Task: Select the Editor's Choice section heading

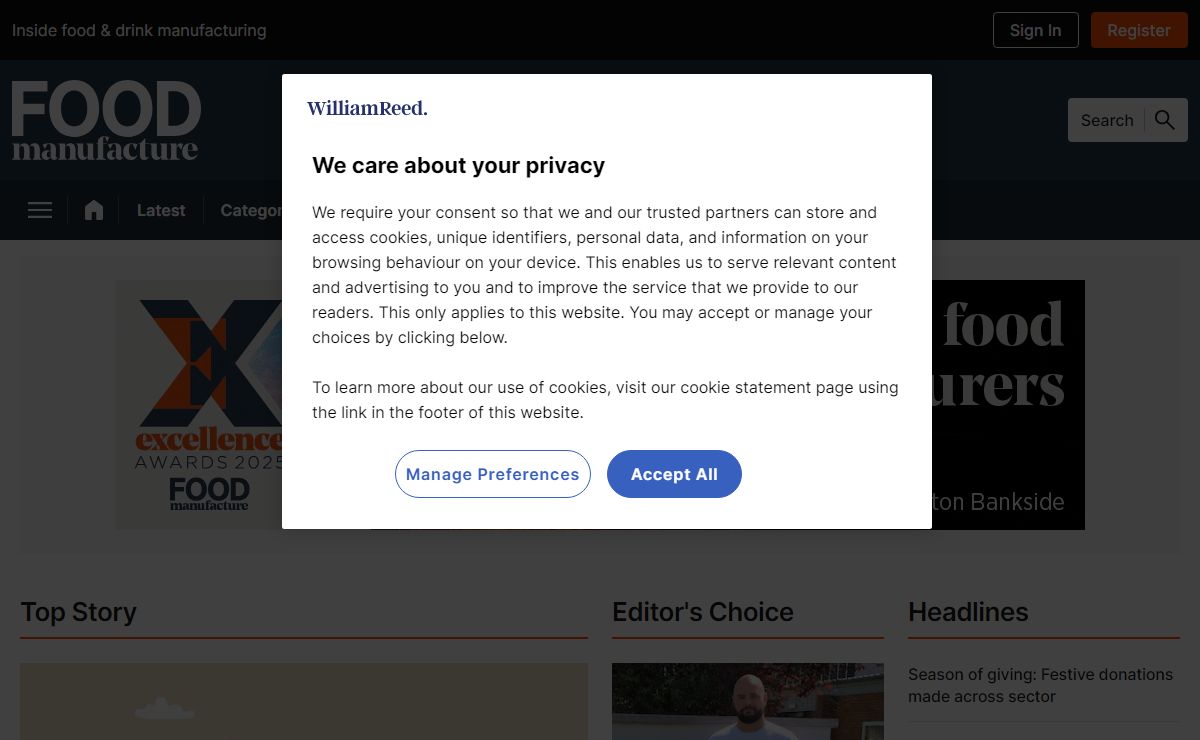Action: pos(702,612)
